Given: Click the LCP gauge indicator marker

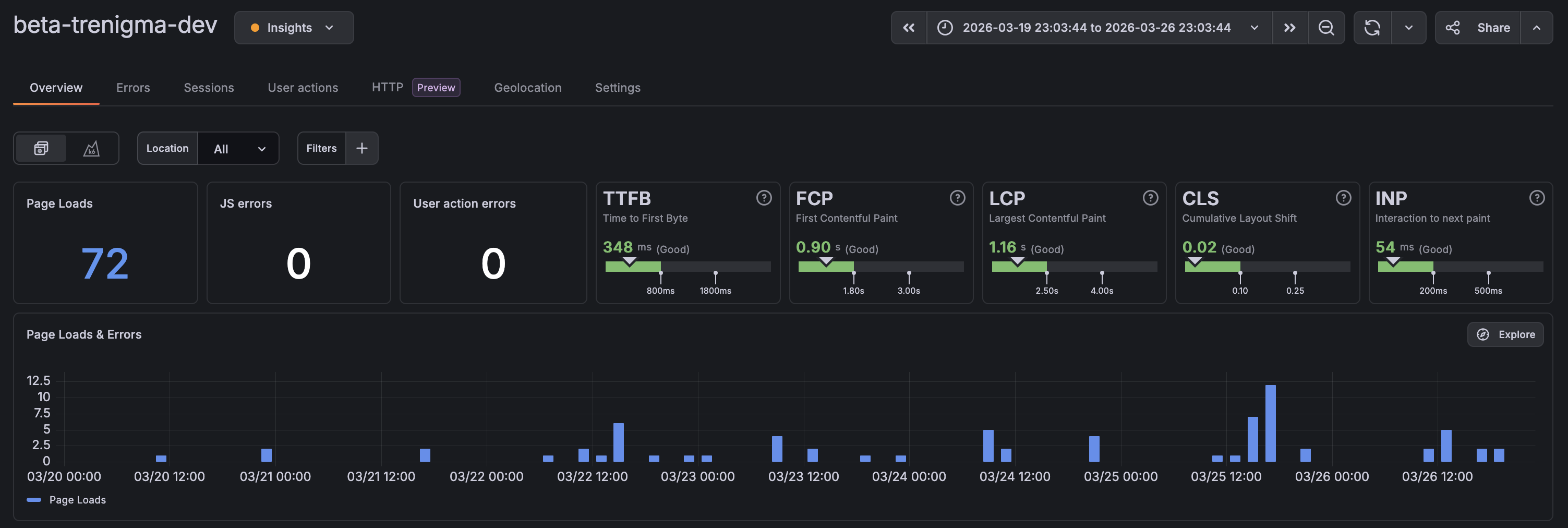Looking at the screenshot, I should coord(1017,262).
